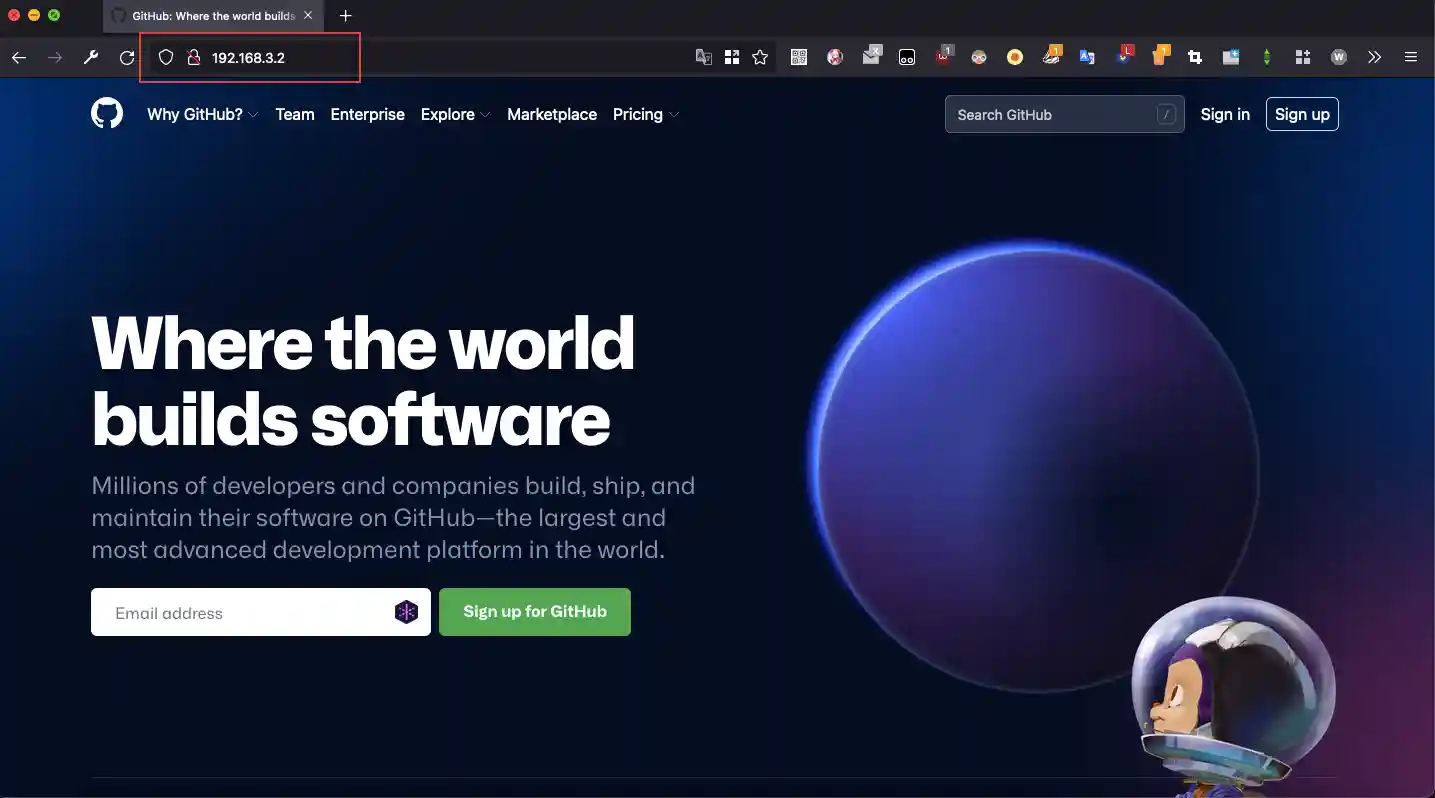Screen dimensions: 1435x798
Task: Open the Enterprise menu link
Action: (x=368, y=115)
